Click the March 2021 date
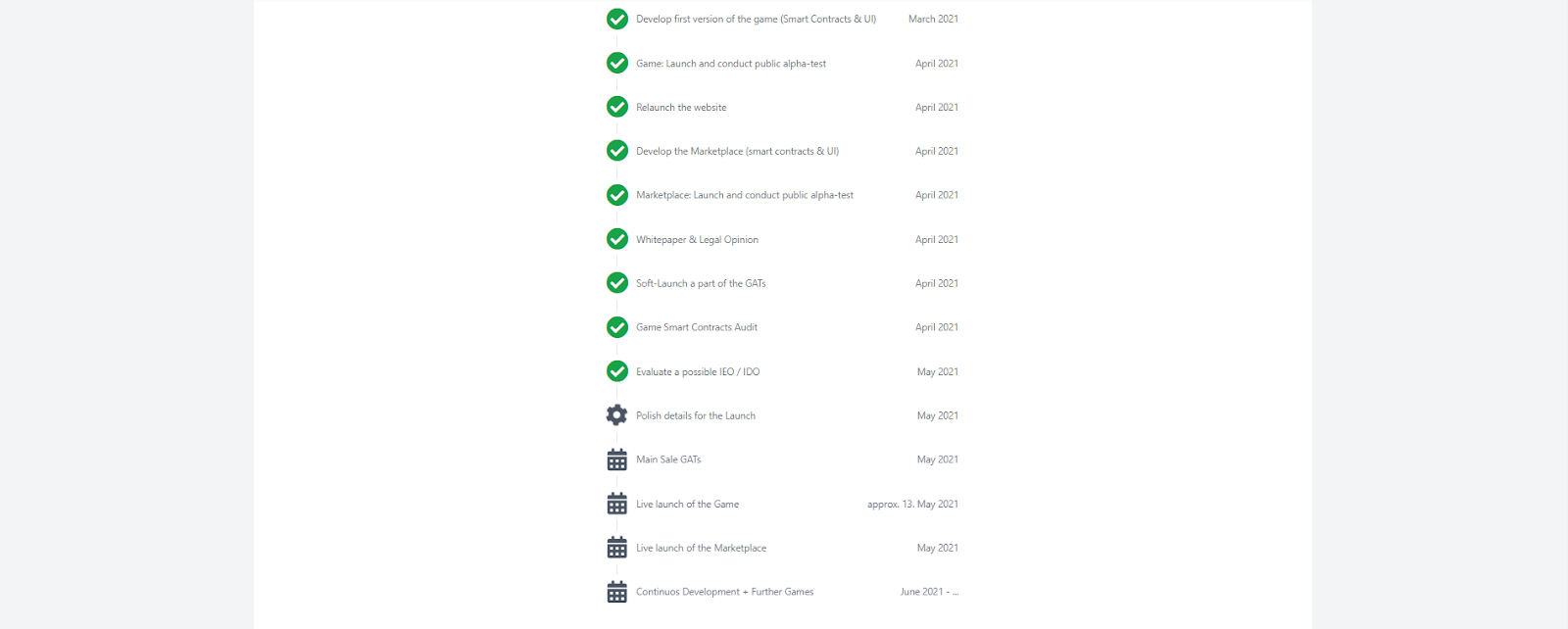 pos(933,19)
